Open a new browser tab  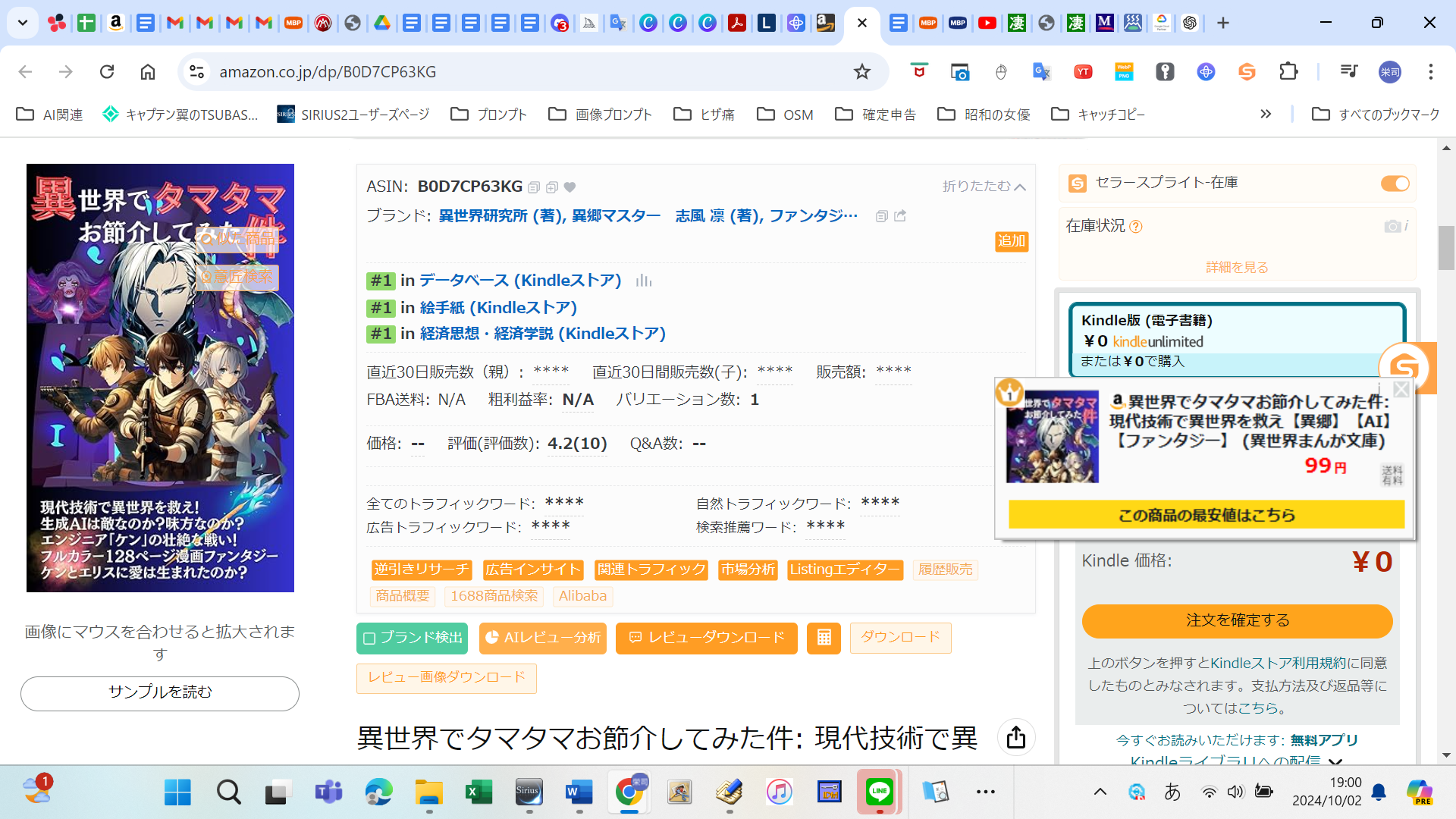coord(1223,23)
